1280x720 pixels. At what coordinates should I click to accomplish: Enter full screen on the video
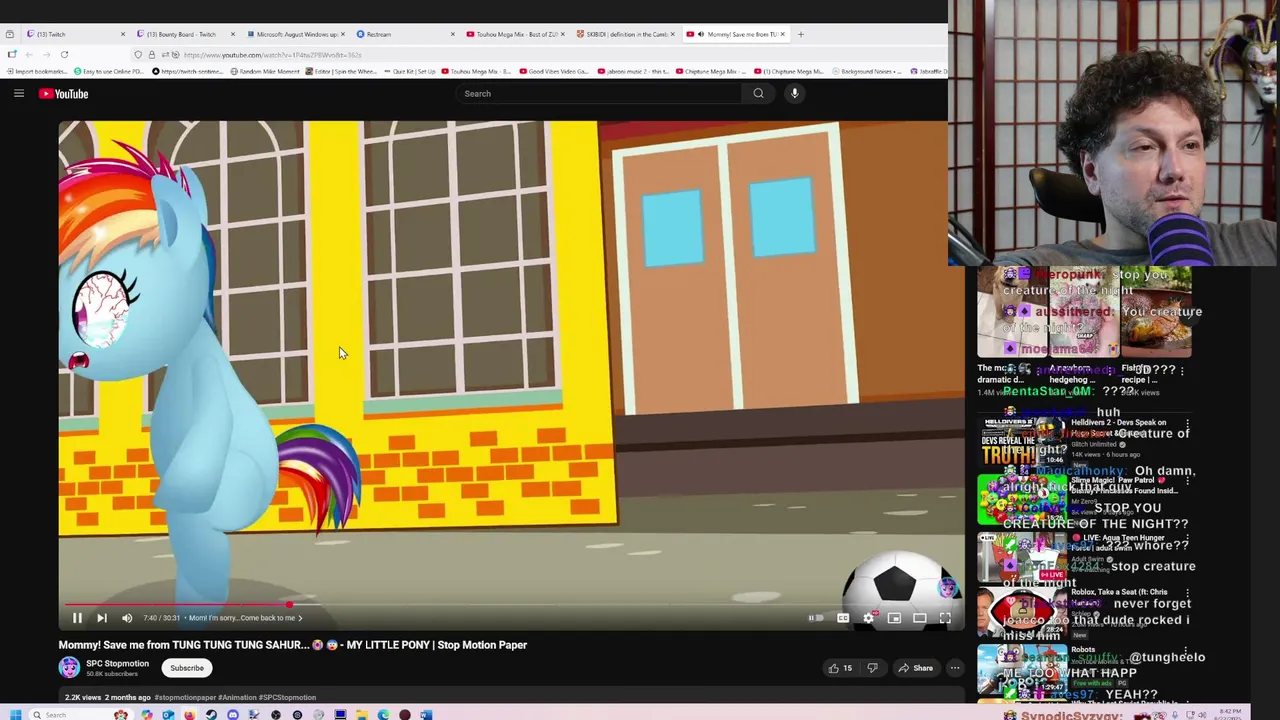click(x=945, y=618)
